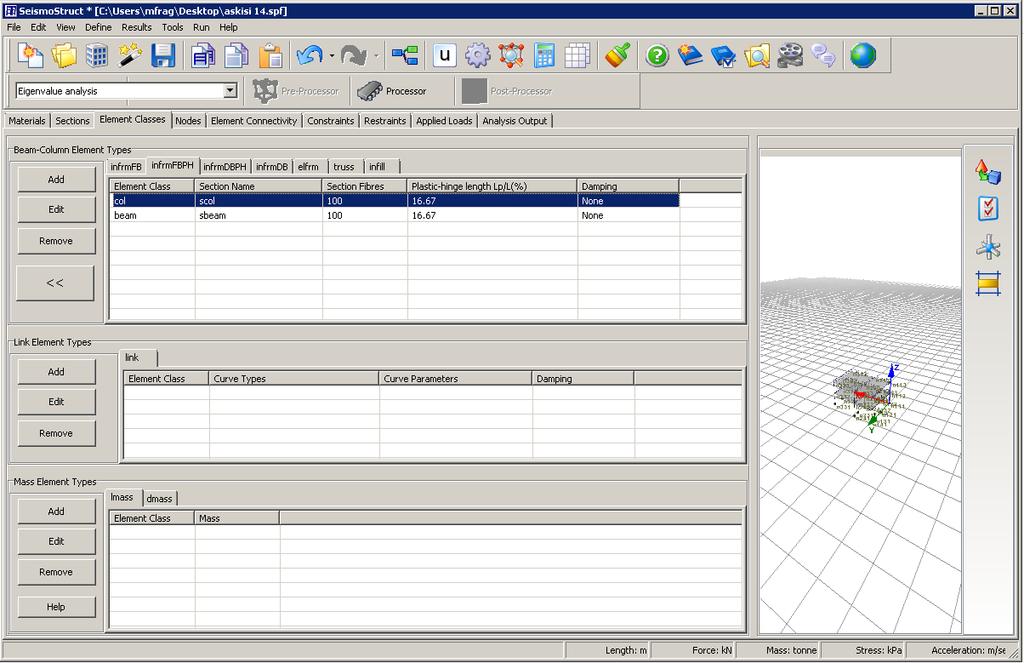Click Add under Link Element Types

tap(56, 372)
